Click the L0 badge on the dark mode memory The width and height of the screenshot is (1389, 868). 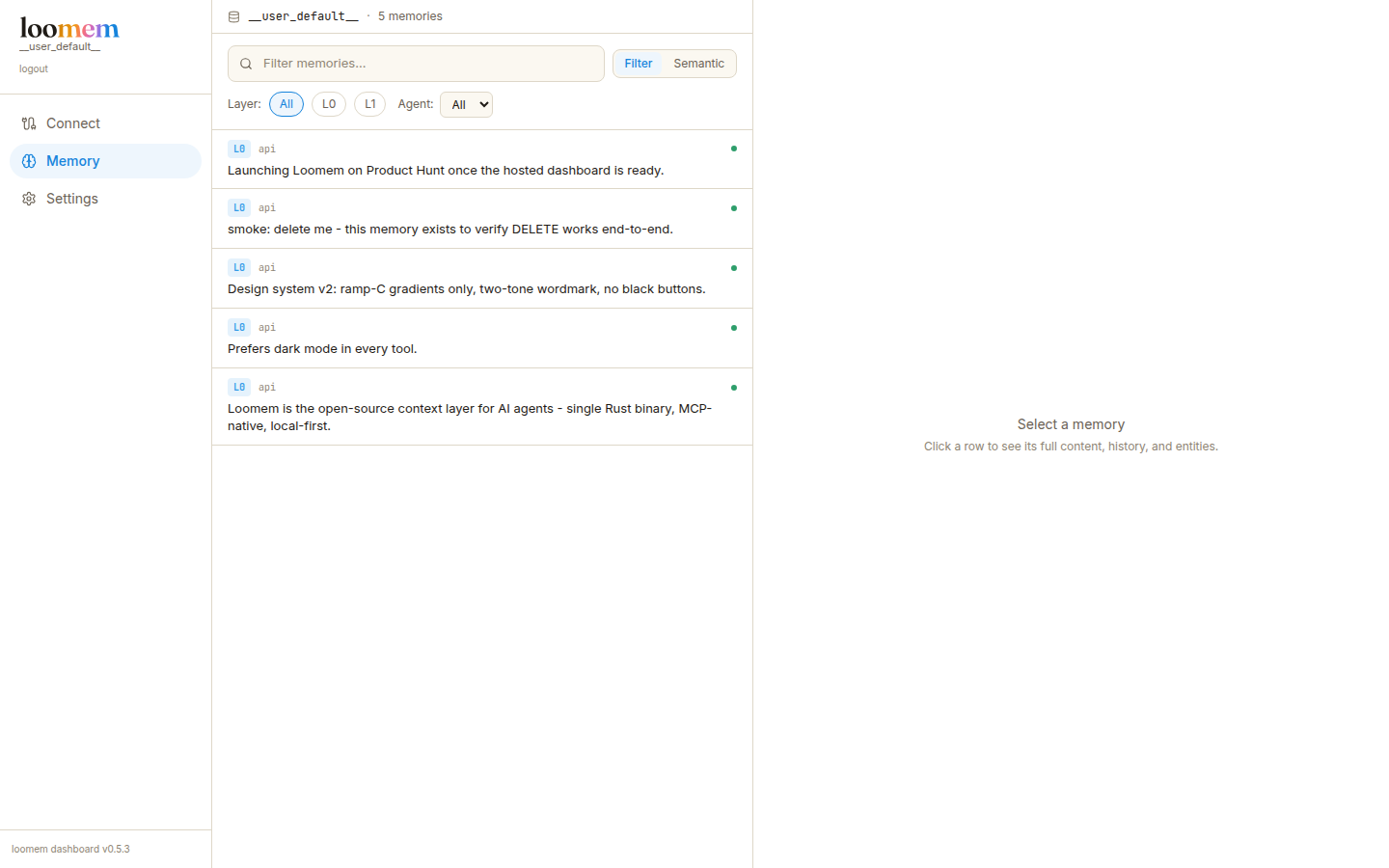point(239,327)
